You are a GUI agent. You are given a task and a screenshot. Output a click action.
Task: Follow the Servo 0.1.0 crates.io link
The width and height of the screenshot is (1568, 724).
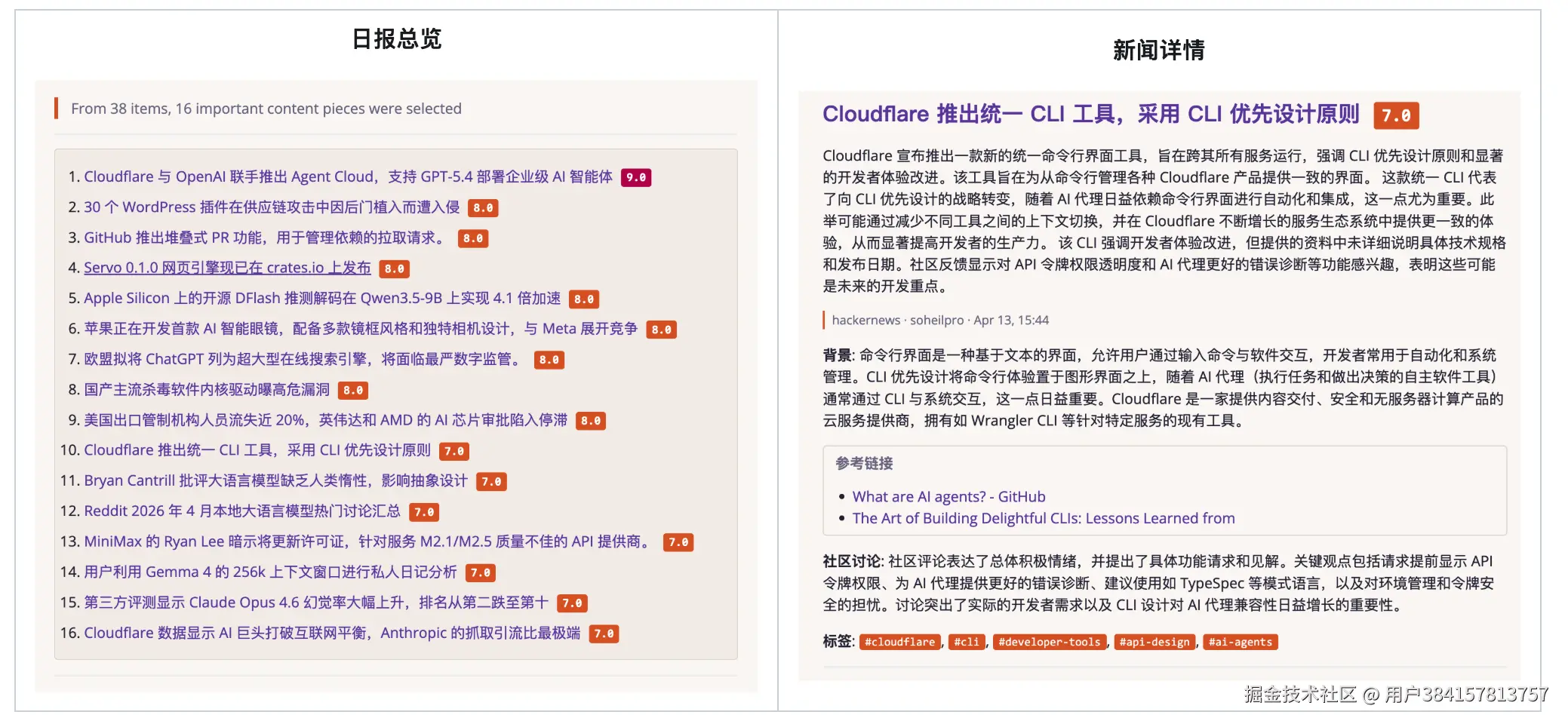tap(227, 268)
